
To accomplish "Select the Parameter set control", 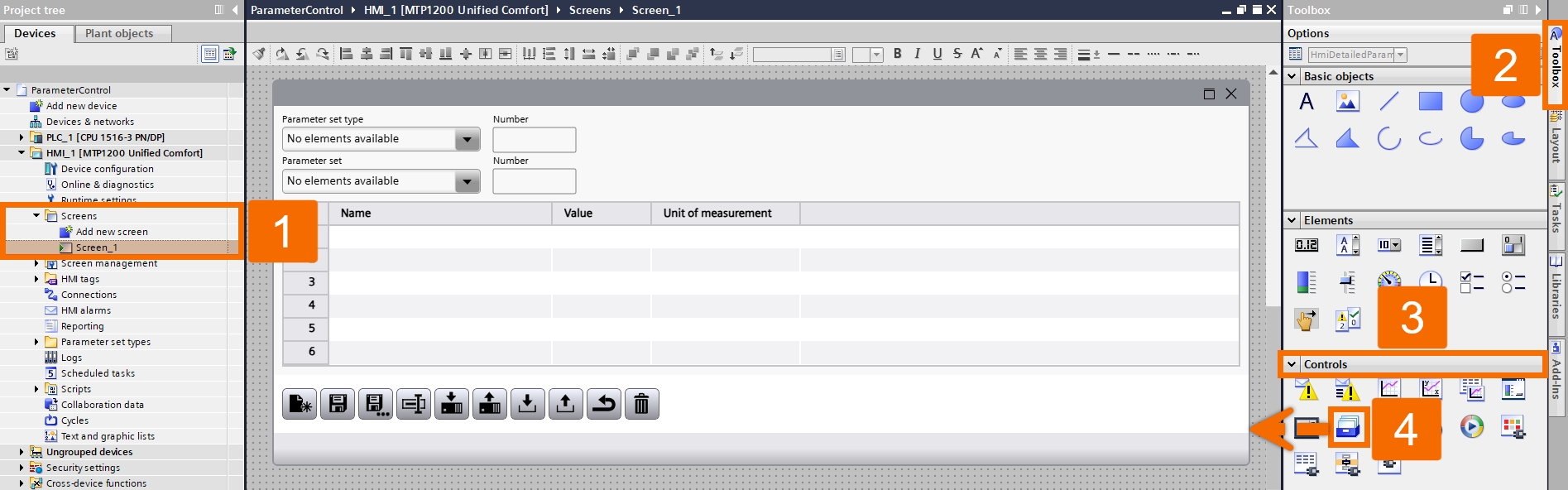I will pyautogui.click(x=1348, y=427).
